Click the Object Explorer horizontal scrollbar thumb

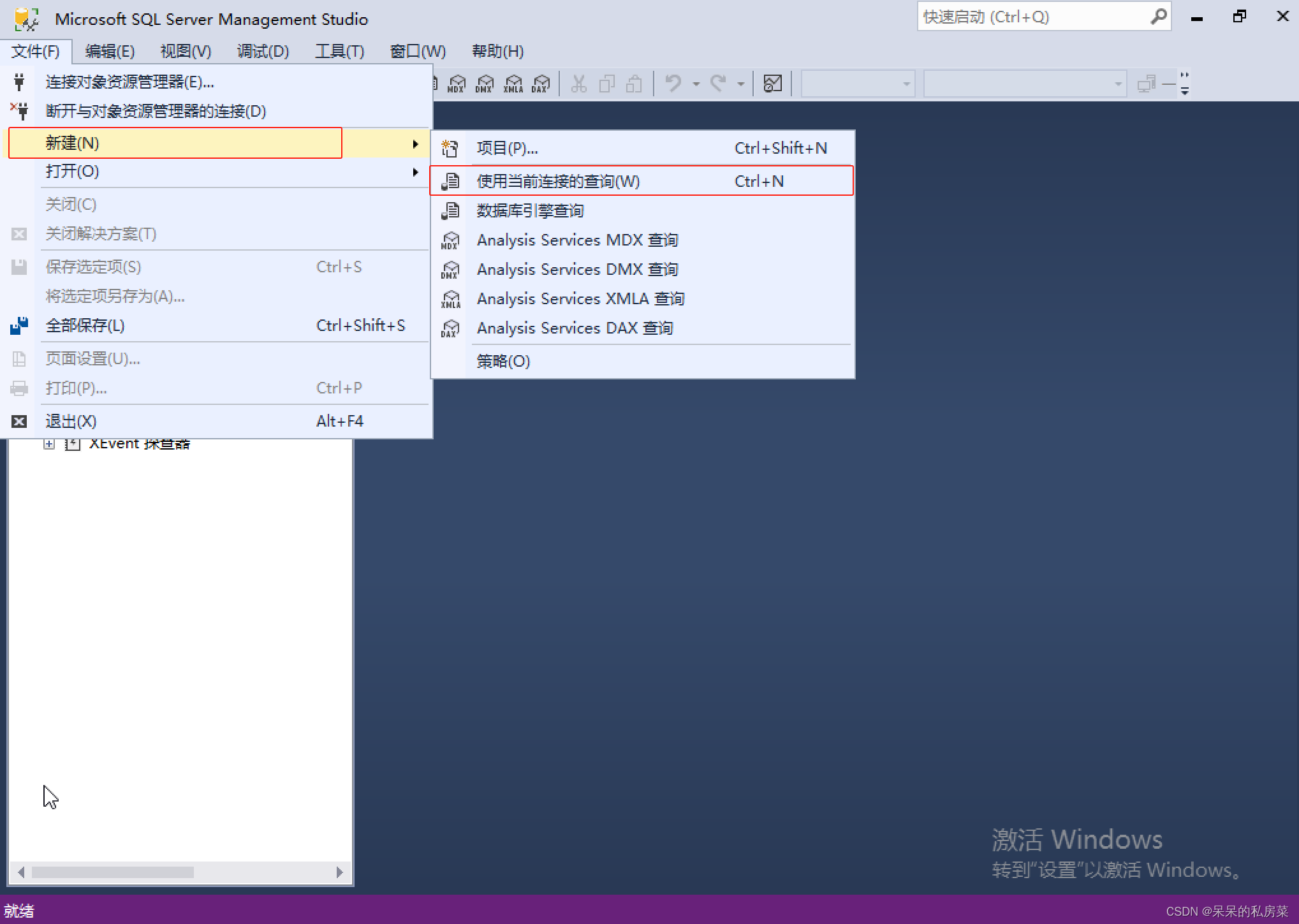point(113,872)
